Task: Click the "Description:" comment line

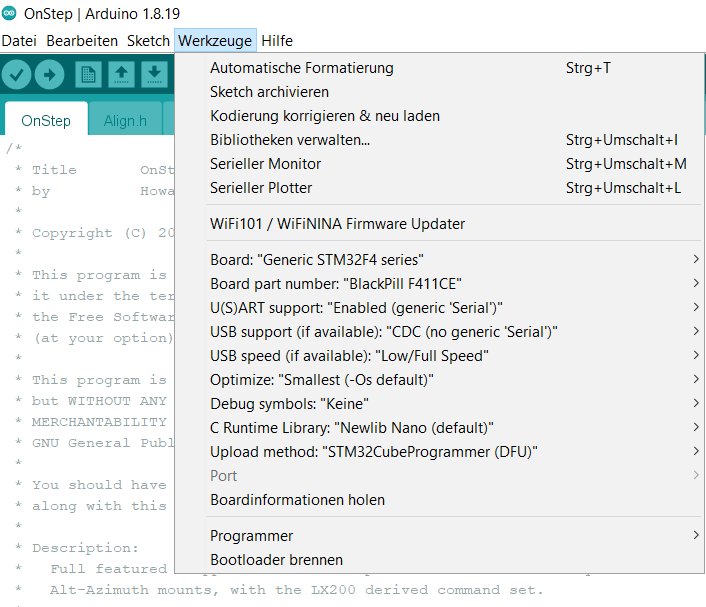Action: (x=77, y=548)
